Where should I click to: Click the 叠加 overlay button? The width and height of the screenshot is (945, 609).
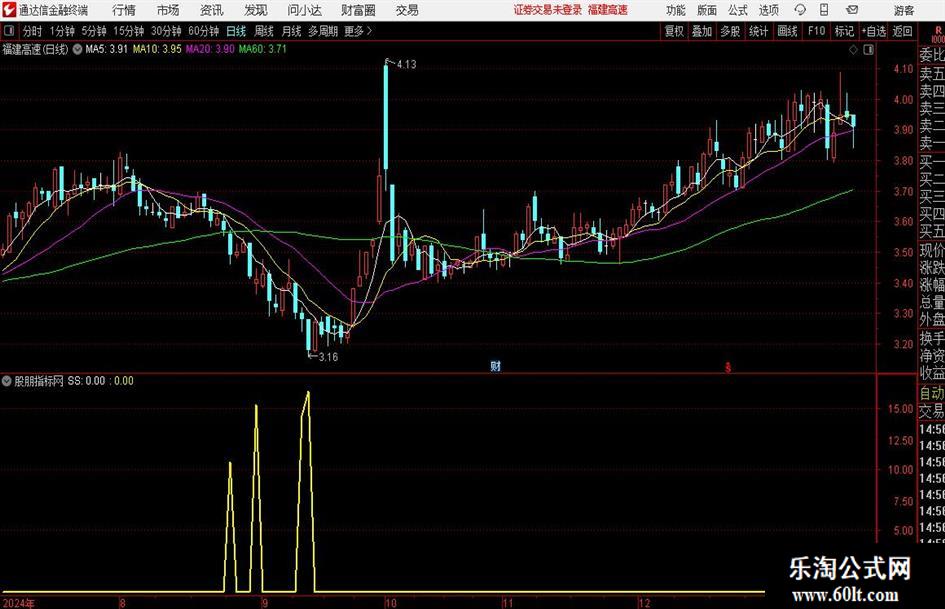coord(702,31)
